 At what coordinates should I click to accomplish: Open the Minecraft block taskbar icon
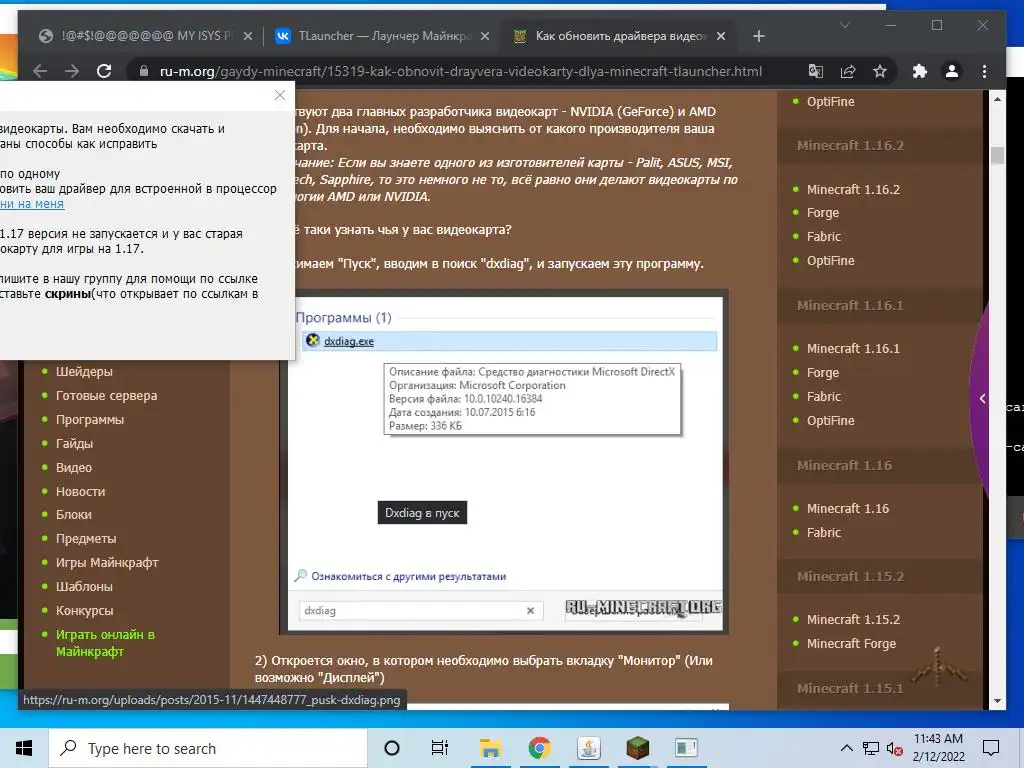point(637,748)
